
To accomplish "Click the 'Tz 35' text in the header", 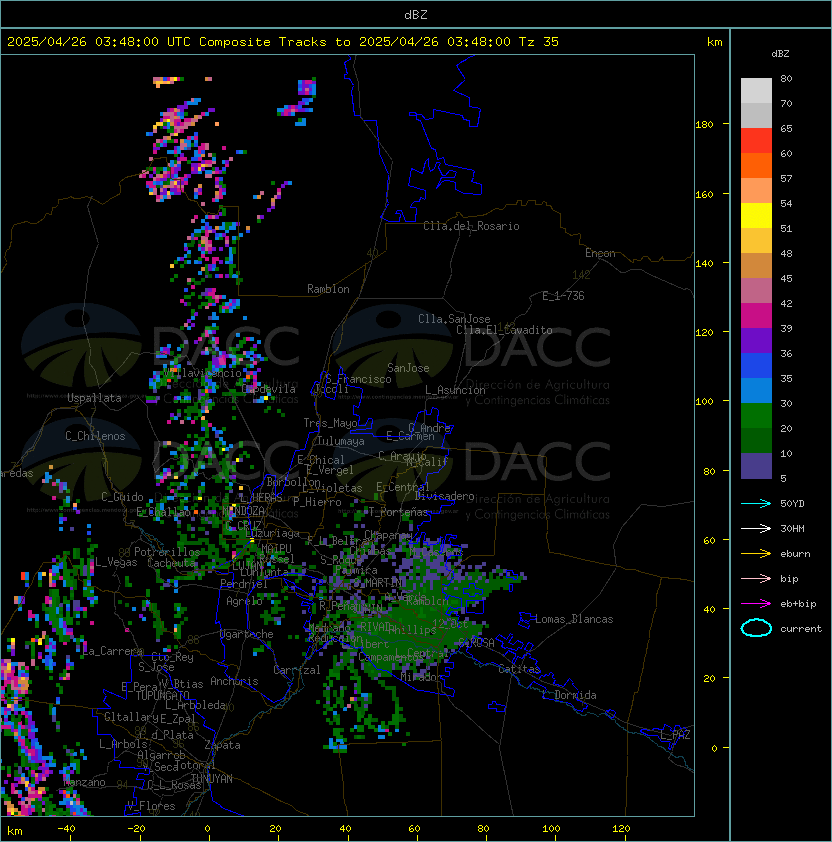I will pyautogui.click(x=539, y=42).
